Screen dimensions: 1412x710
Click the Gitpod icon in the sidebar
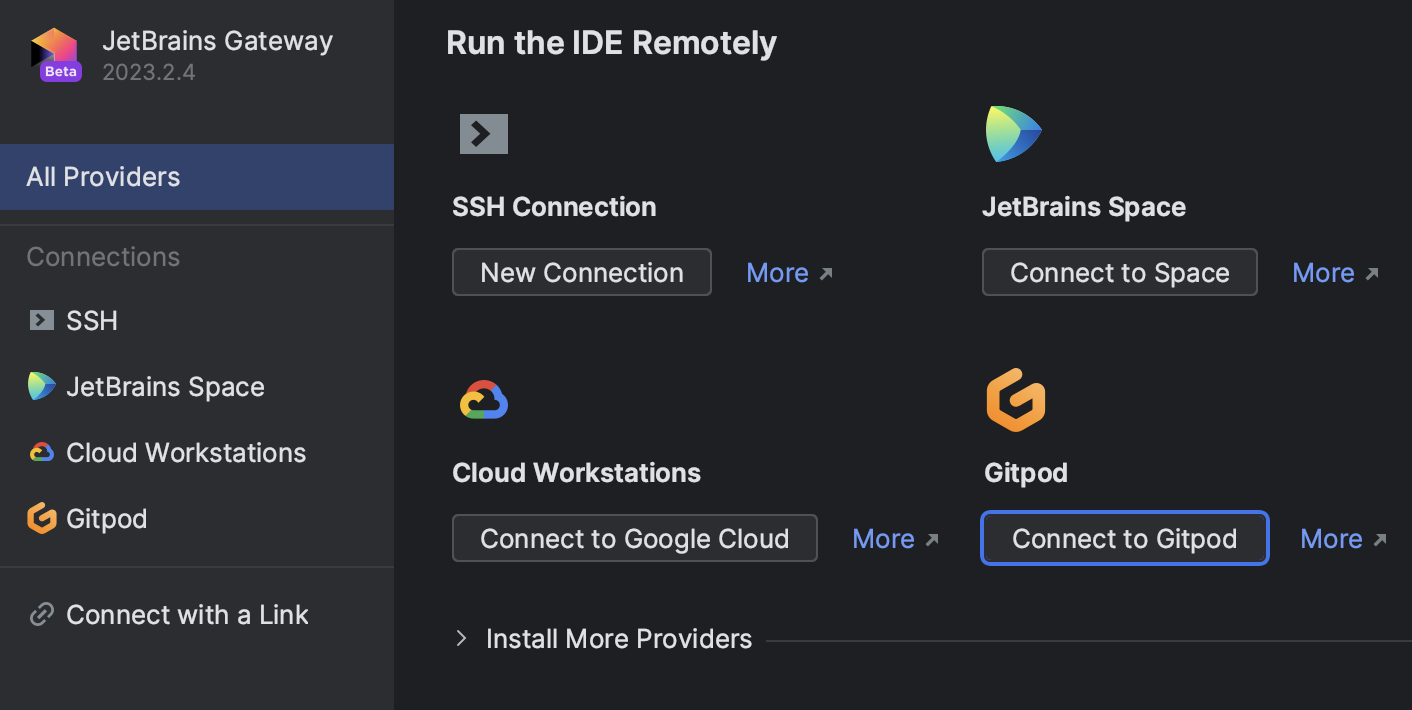pos(40,518)
